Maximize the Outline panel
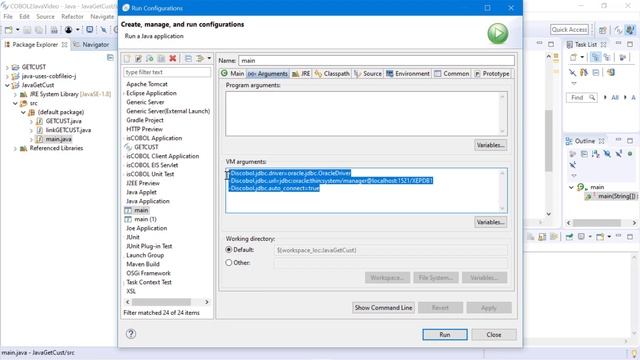640x360 pixels. 630,141
